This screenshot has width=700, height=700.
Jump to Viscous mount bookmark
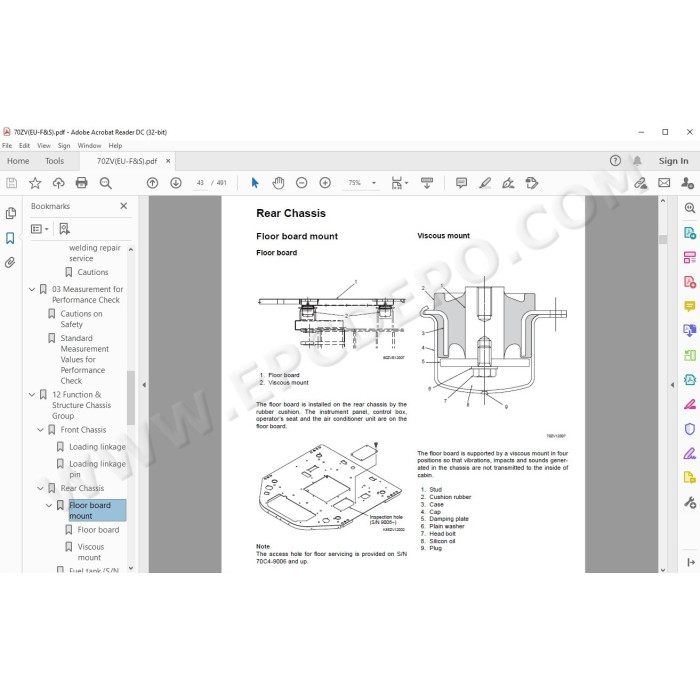89,552
